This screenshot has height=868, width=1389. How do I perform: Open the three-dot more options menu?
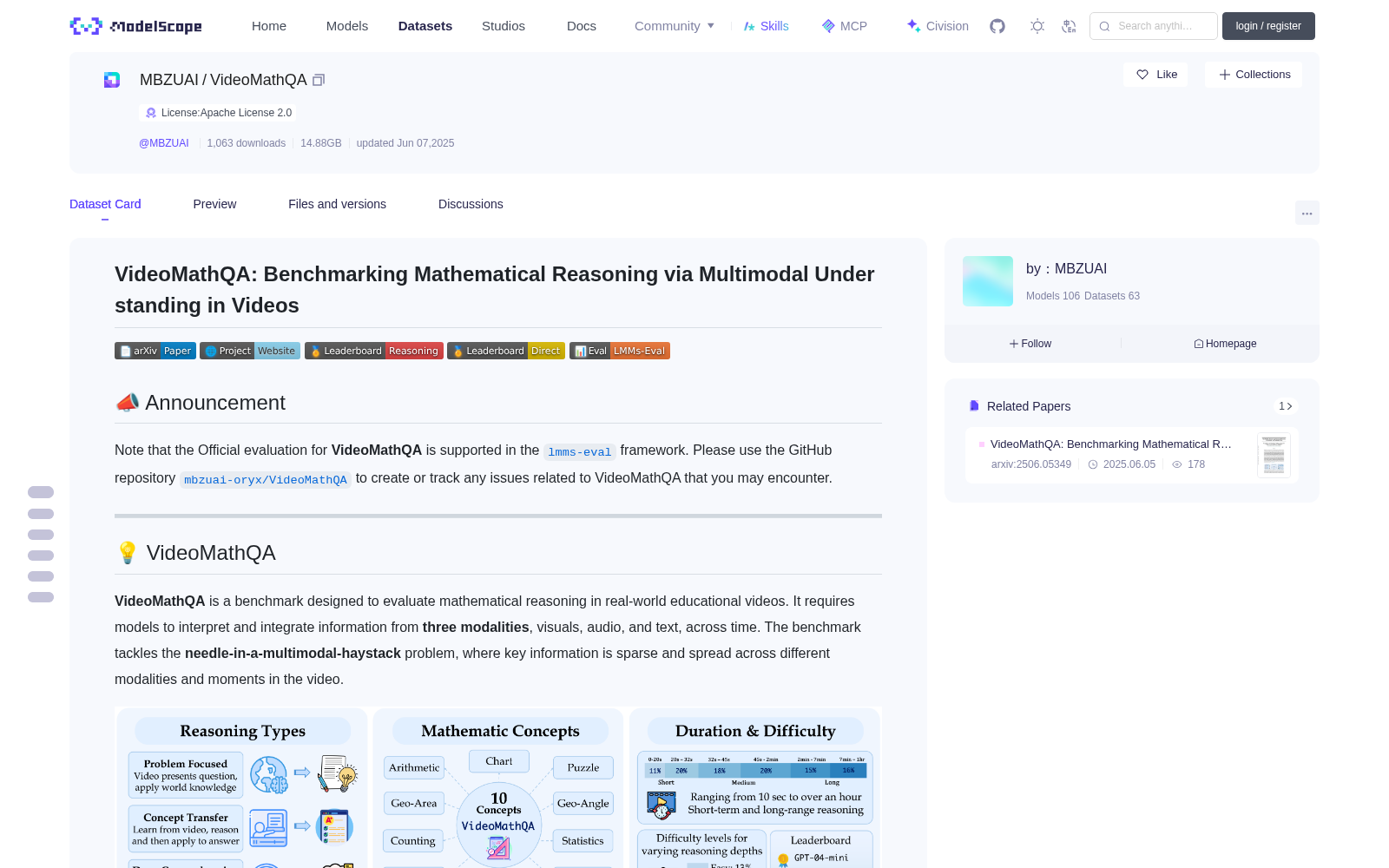tap(1307, 213)
